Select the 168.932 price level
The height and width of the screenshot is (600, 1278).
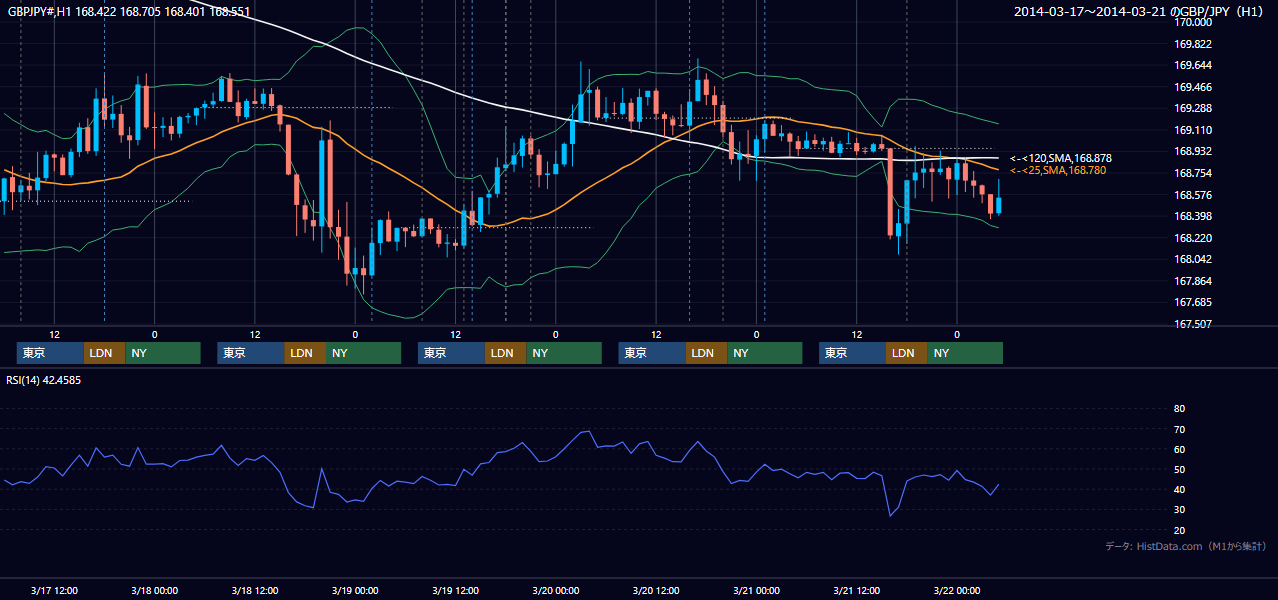click(x=1193, y=151)
